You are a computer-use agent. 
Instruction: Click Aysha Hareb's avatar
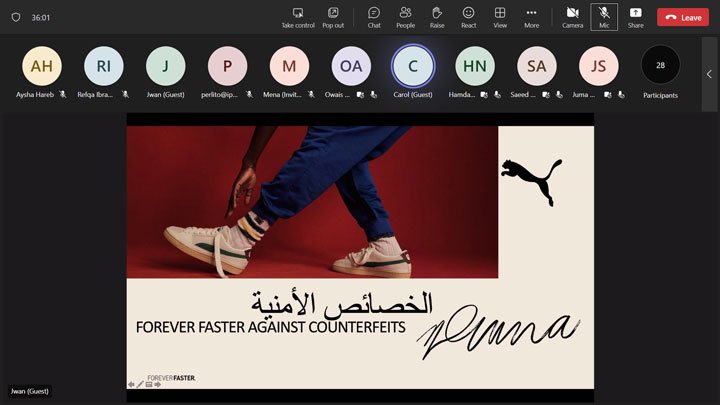click(x=42, y=66)
